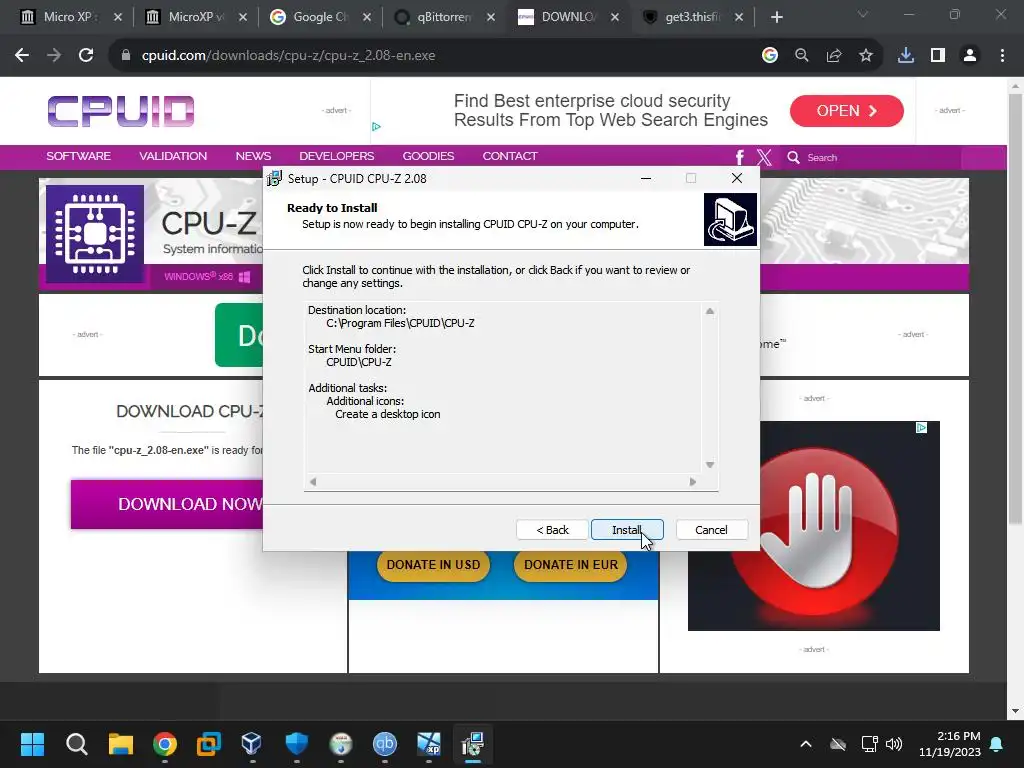
Task: Reload the current page
Action: [x=86, y=56]
